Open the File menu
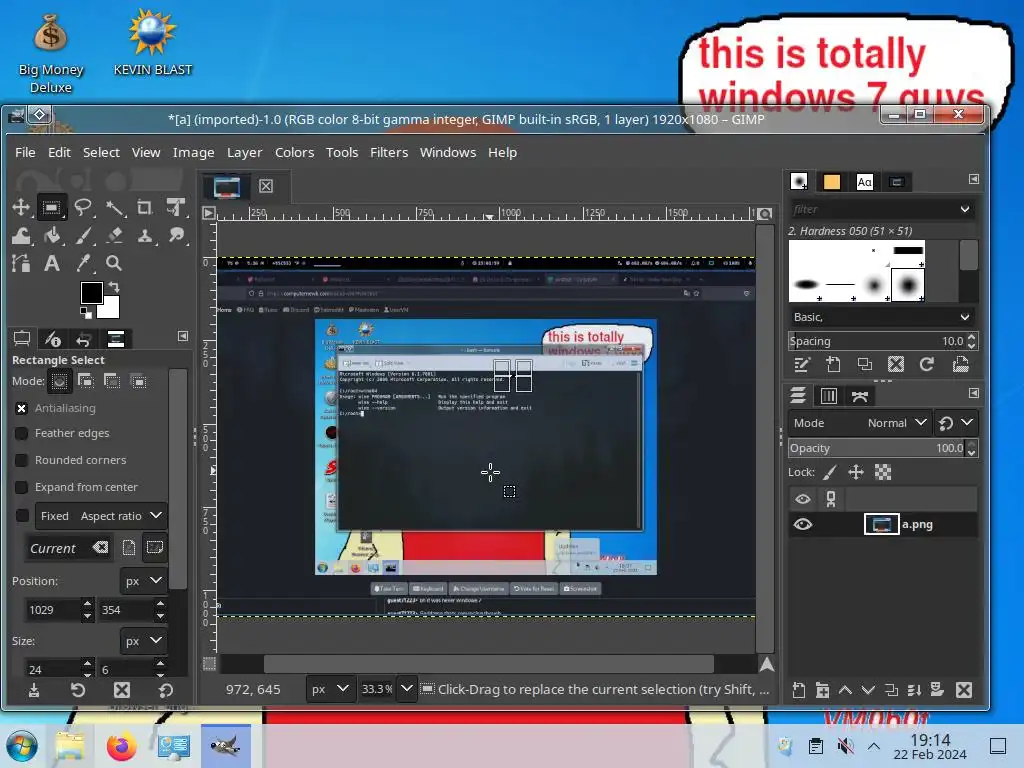This screenshot has height=768, width=1024. (x=25, y=152)
